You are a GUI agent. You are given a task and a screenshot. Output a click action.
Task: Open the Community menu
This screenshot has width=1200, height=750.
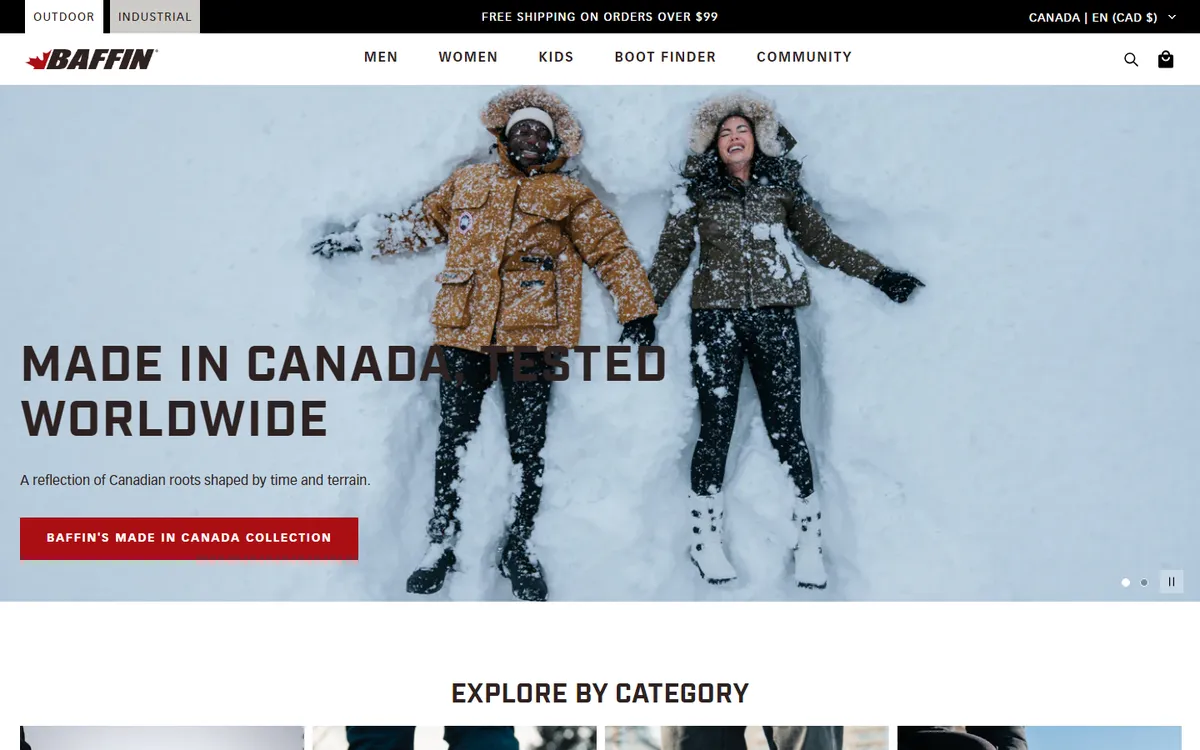coord(804,57)
